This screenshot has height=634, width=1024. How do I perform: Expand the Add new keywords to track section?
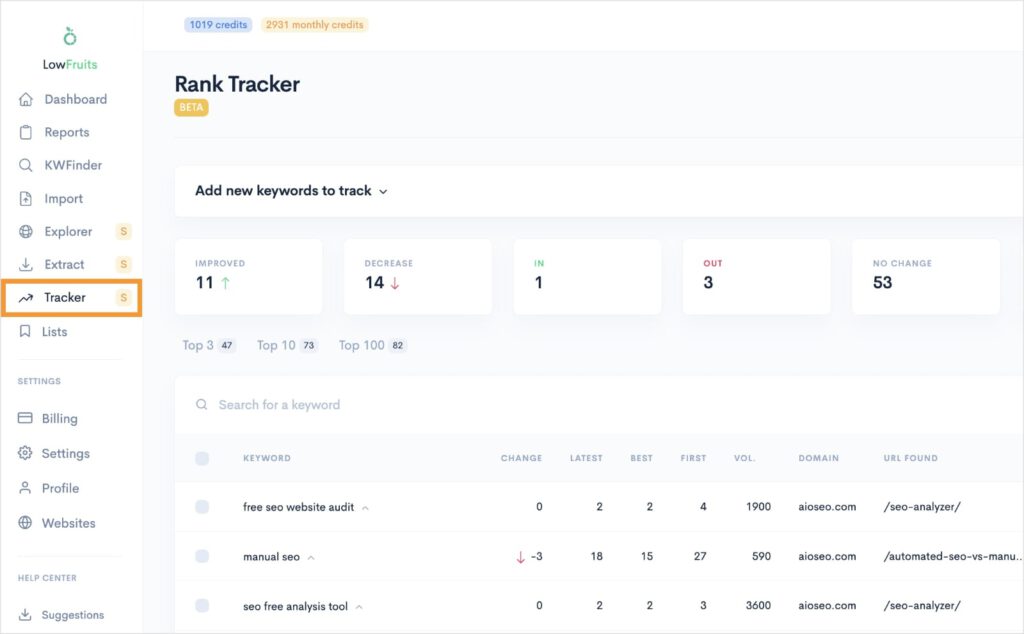290,191
